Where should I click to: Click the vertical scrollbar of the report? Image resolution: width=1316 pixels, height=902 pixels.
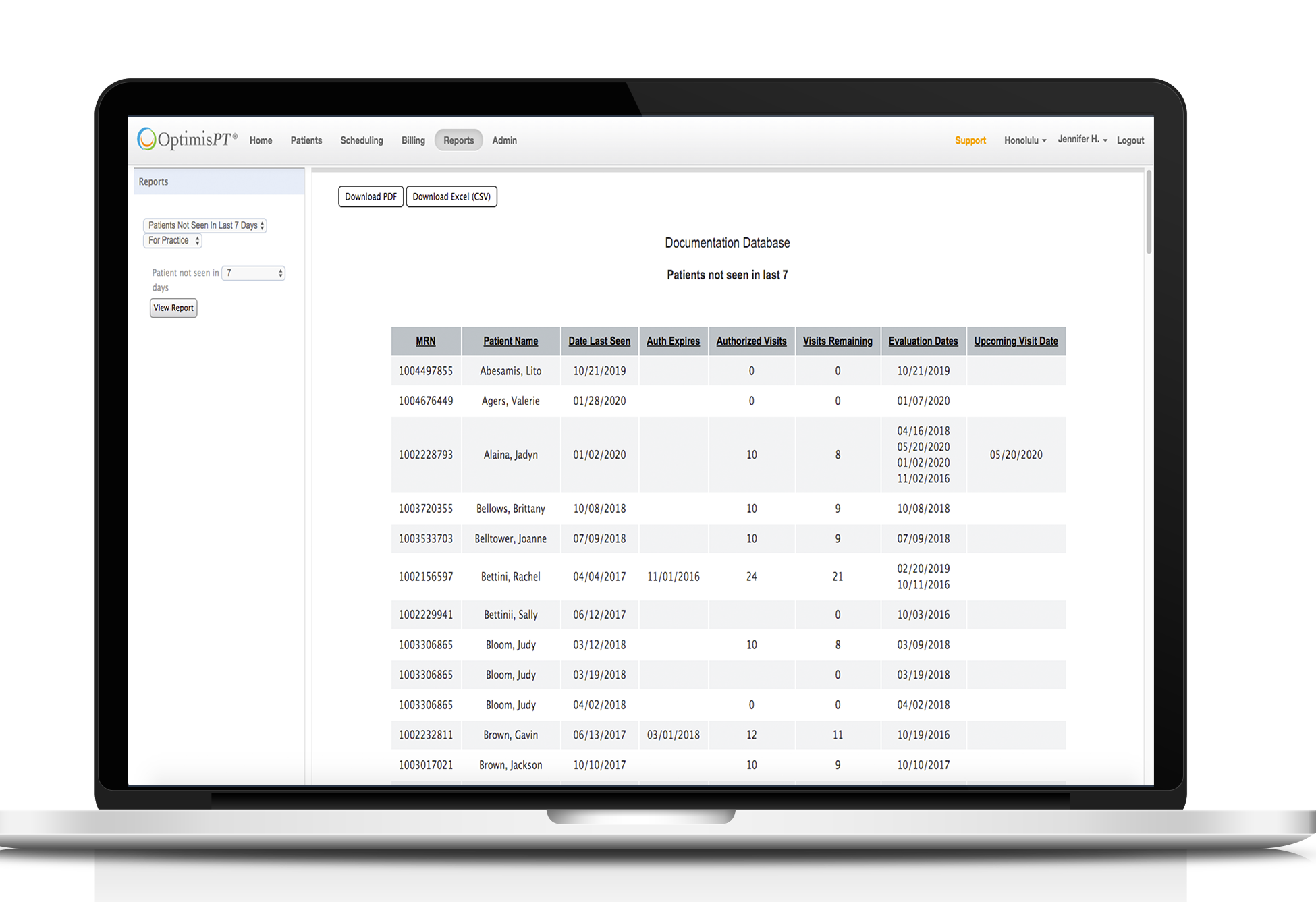pos(1149,213)
